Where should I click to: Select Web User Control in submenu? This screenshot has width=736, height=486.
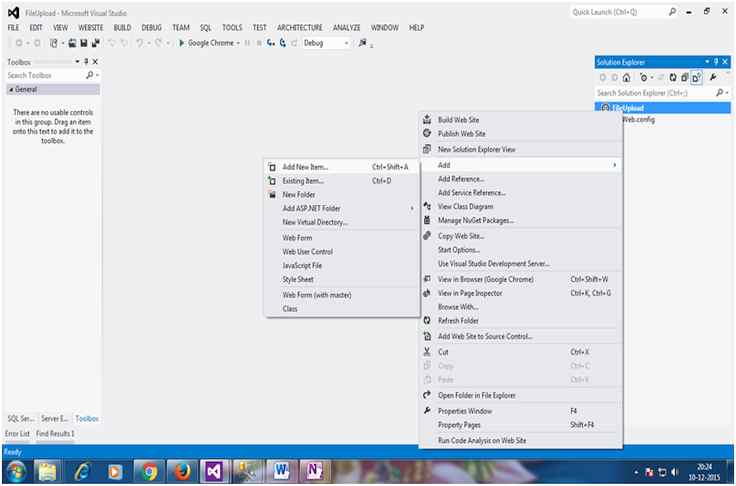pyautogui.click(x=341, y=252)
